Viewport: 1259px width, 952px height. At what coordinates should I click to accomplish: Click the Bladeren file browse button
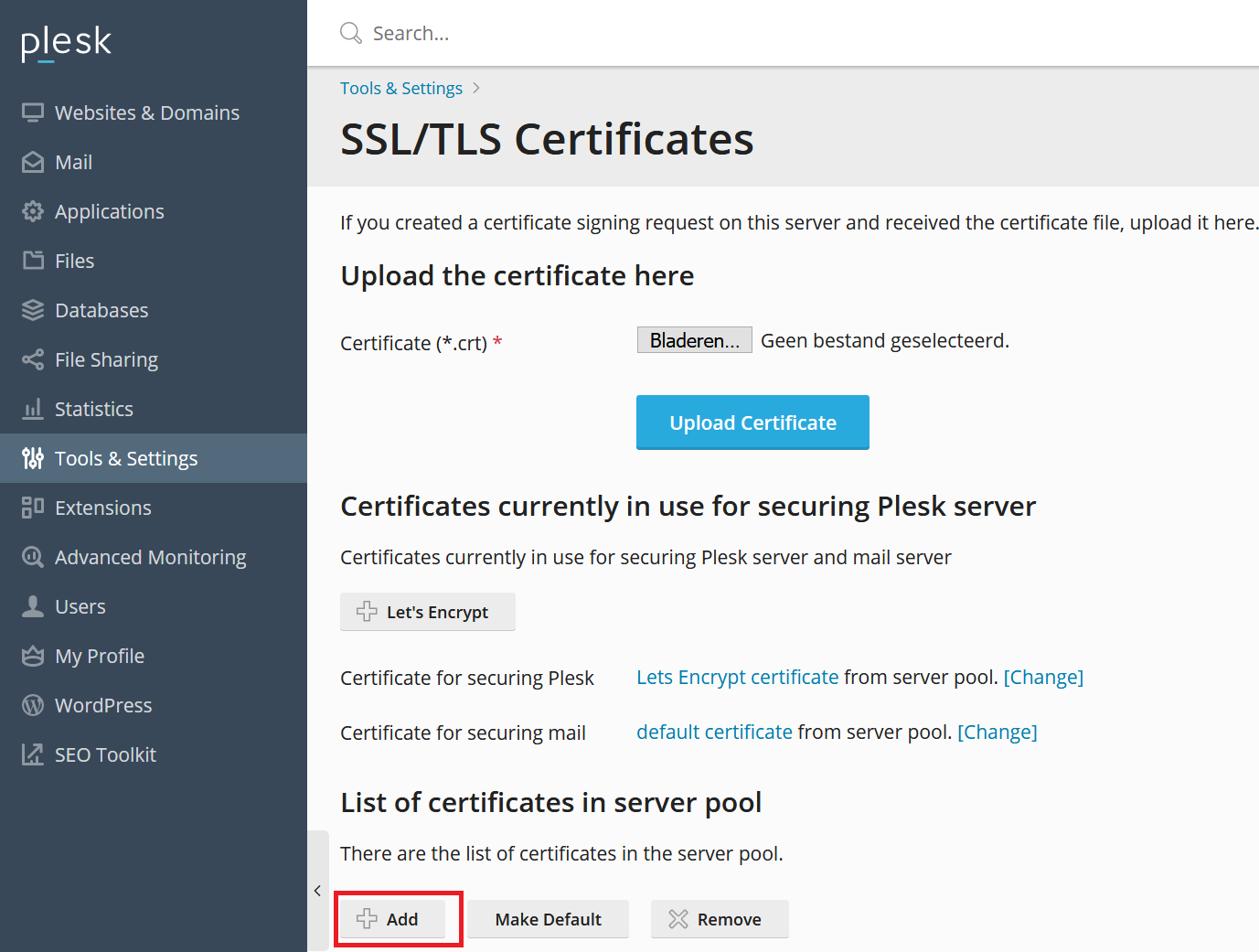pos(695,340)
